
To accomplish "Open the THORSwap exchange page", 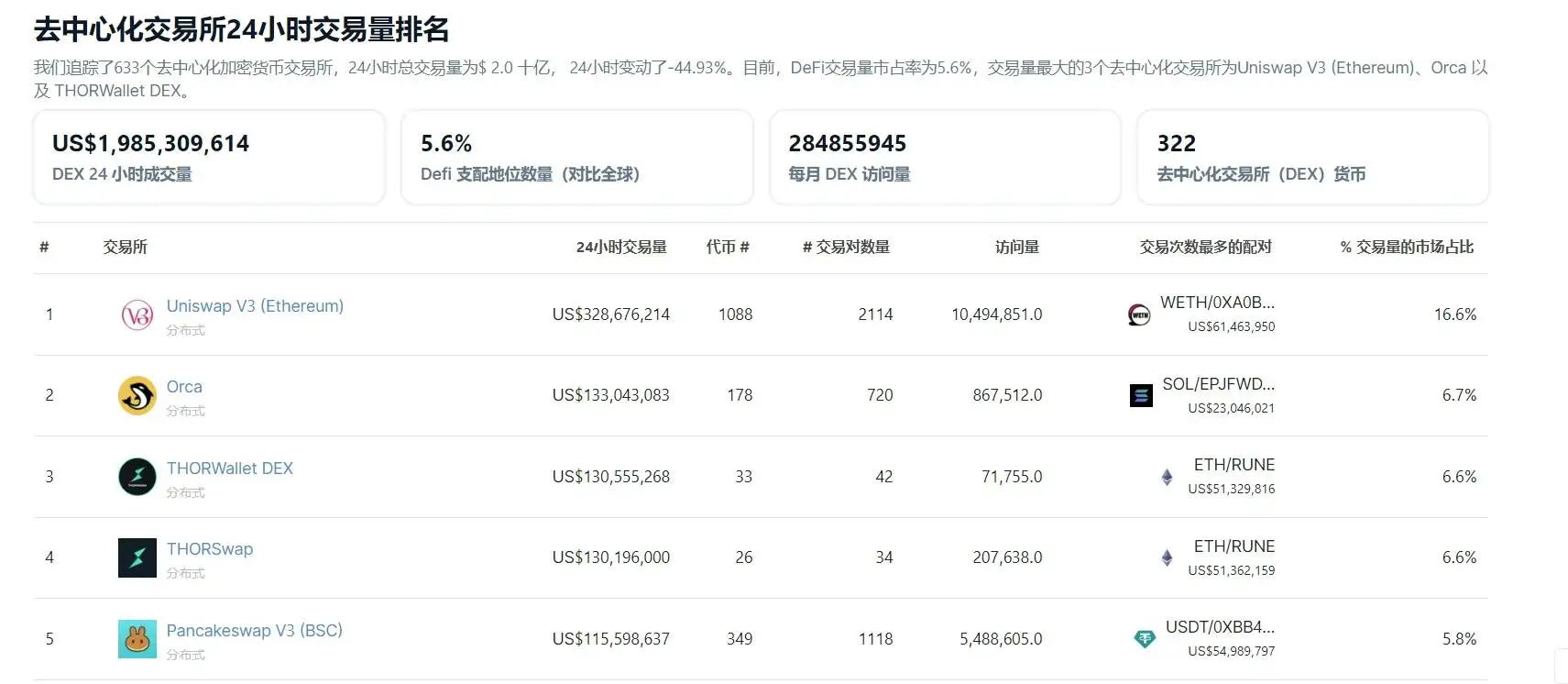I will (x=209, y=549).
